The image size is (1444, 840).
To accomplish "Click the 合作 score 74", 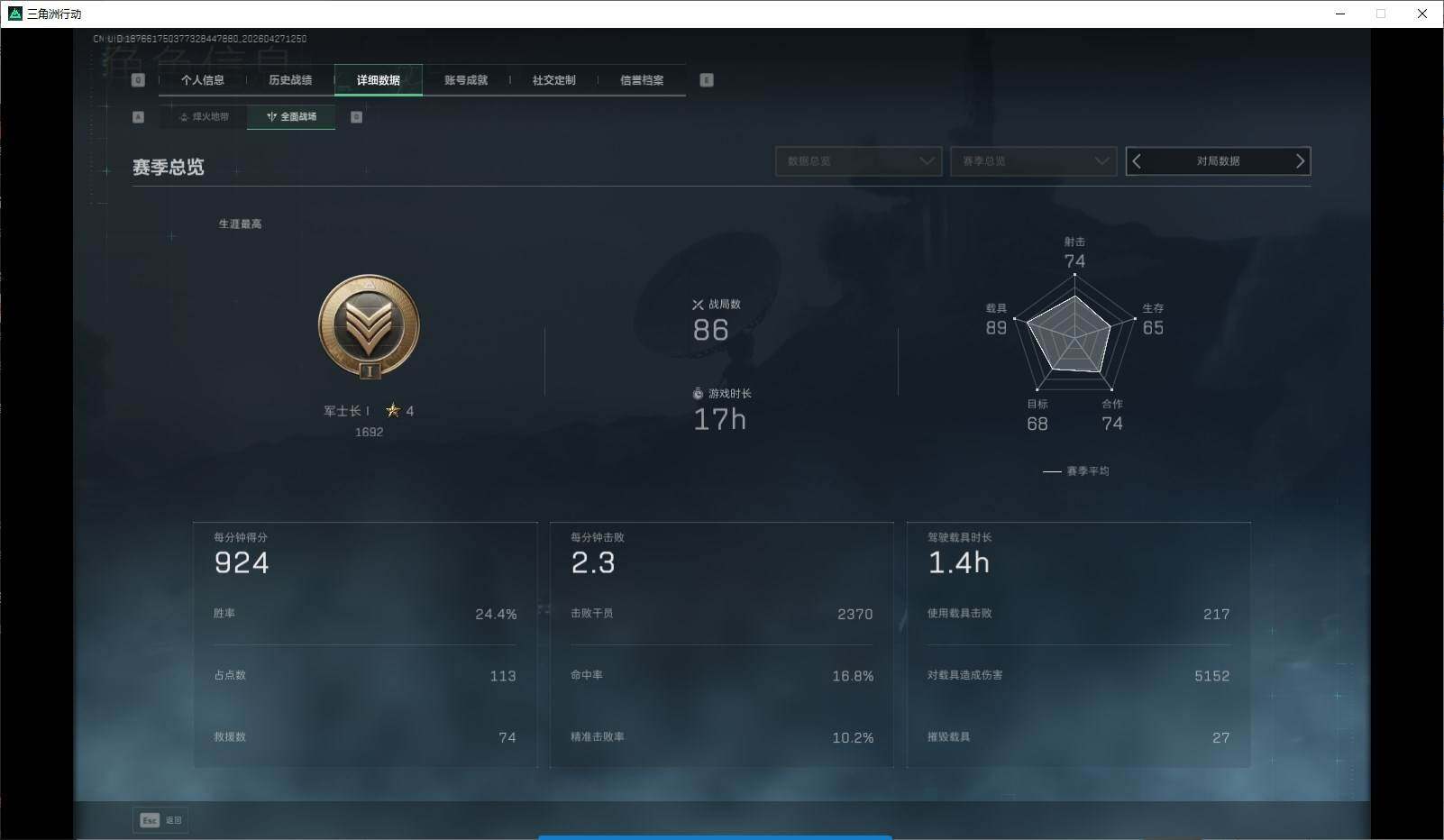I will click(1112, 424).
